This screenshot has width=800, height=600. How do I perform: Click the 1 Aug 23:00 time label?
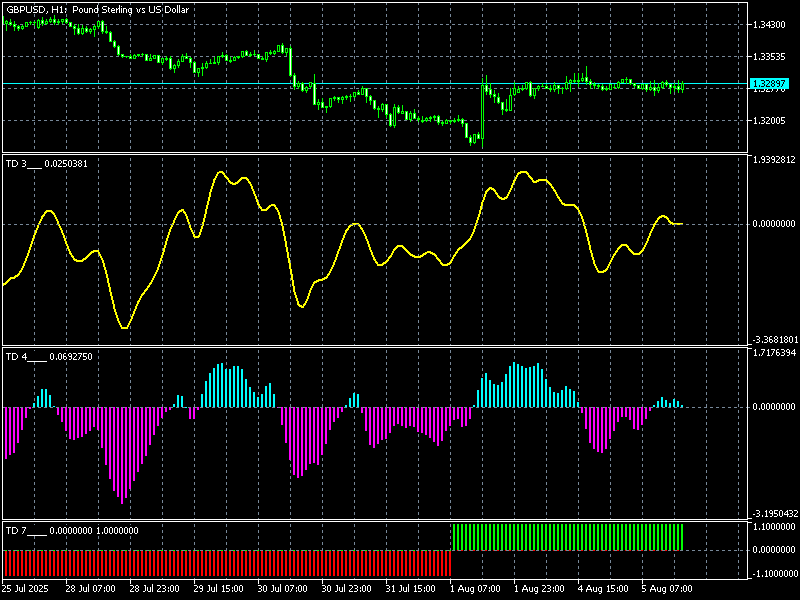point(539,588)
